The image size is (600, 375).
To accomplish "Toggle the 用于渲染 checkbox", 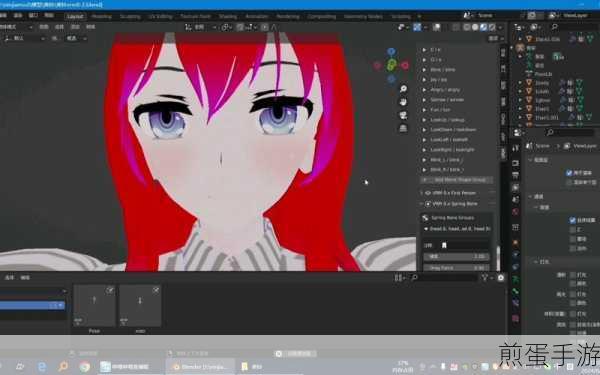I will (x=569, y=173).
